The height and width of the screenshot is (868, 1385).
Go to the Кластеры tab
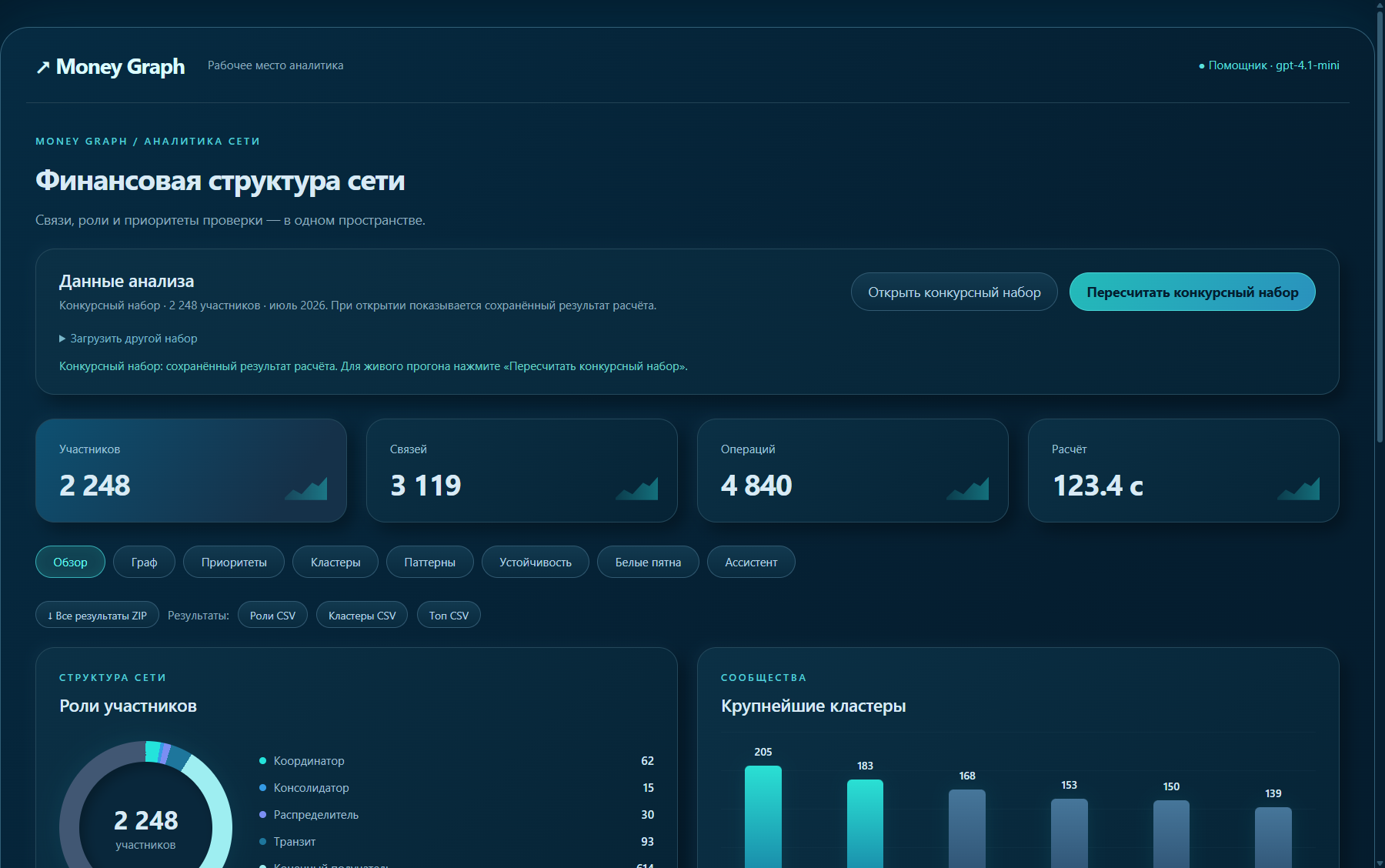click(x=335, y=562)
